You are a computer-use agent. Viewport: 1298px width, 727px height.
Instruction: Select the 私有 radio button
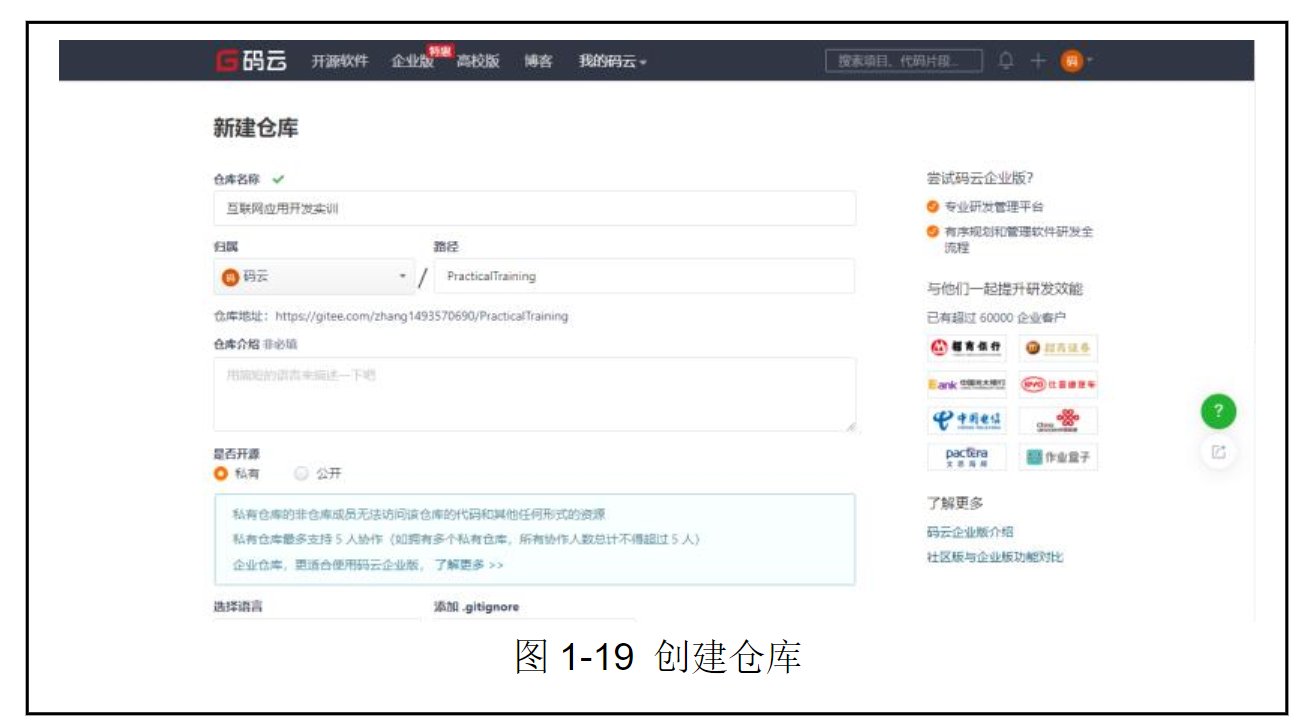tap(222, 473)
